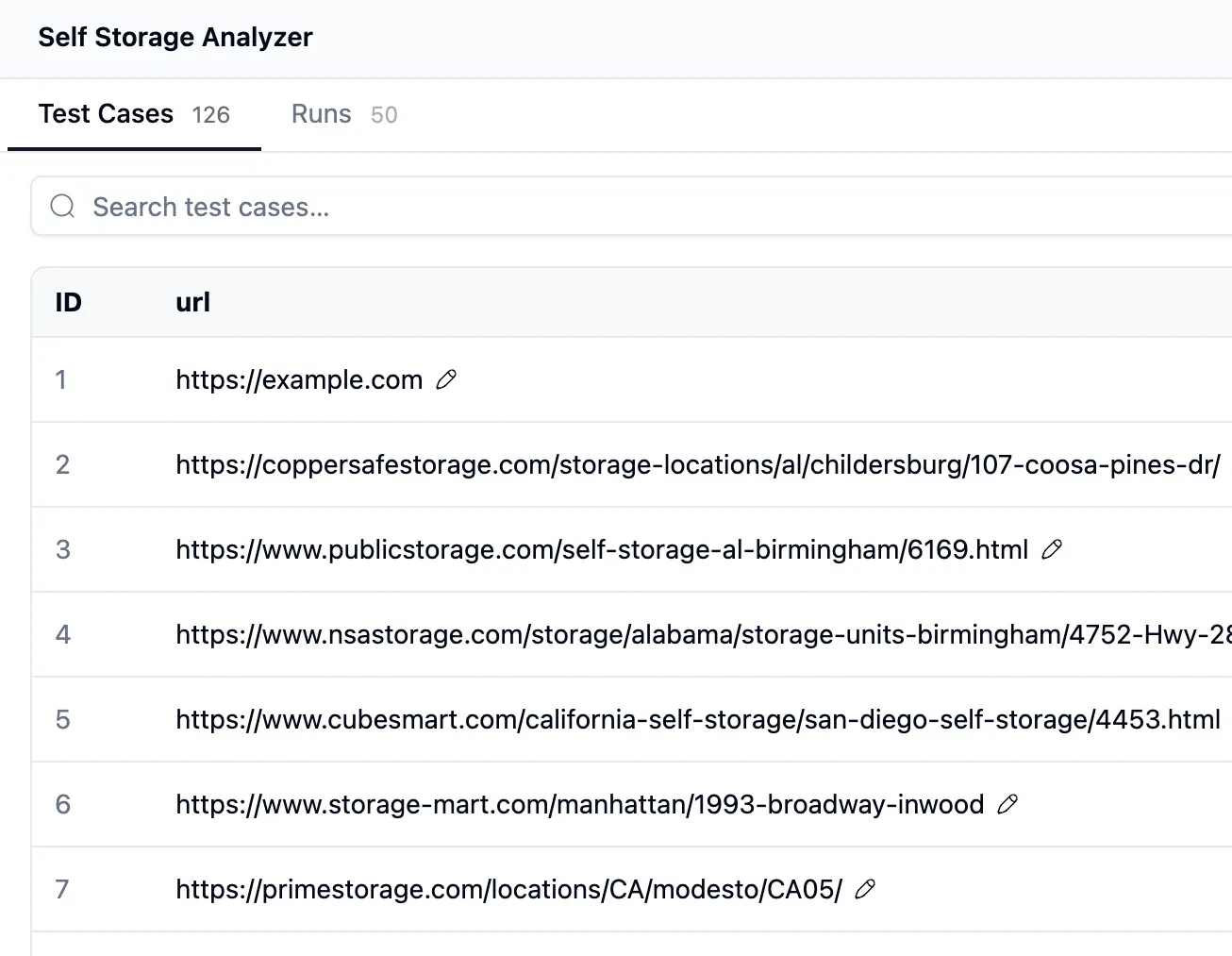The height and width of the screenshot is (956, 1232).
Task: Select the cubesmart.com san-diego url
Action: pyautogui.click(x=698, y=719)
